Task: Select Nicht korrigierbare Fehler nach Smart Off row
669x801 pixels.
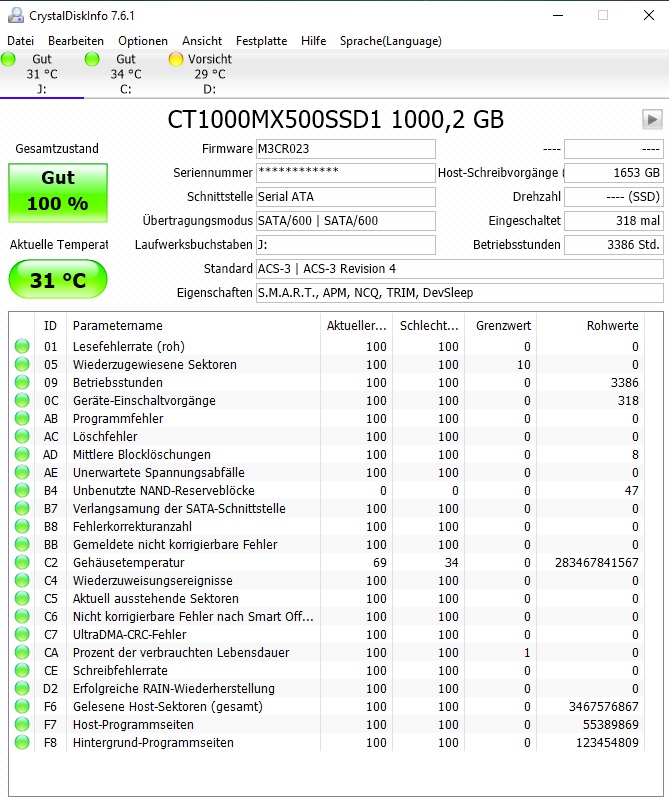Action: click(327, 616)
